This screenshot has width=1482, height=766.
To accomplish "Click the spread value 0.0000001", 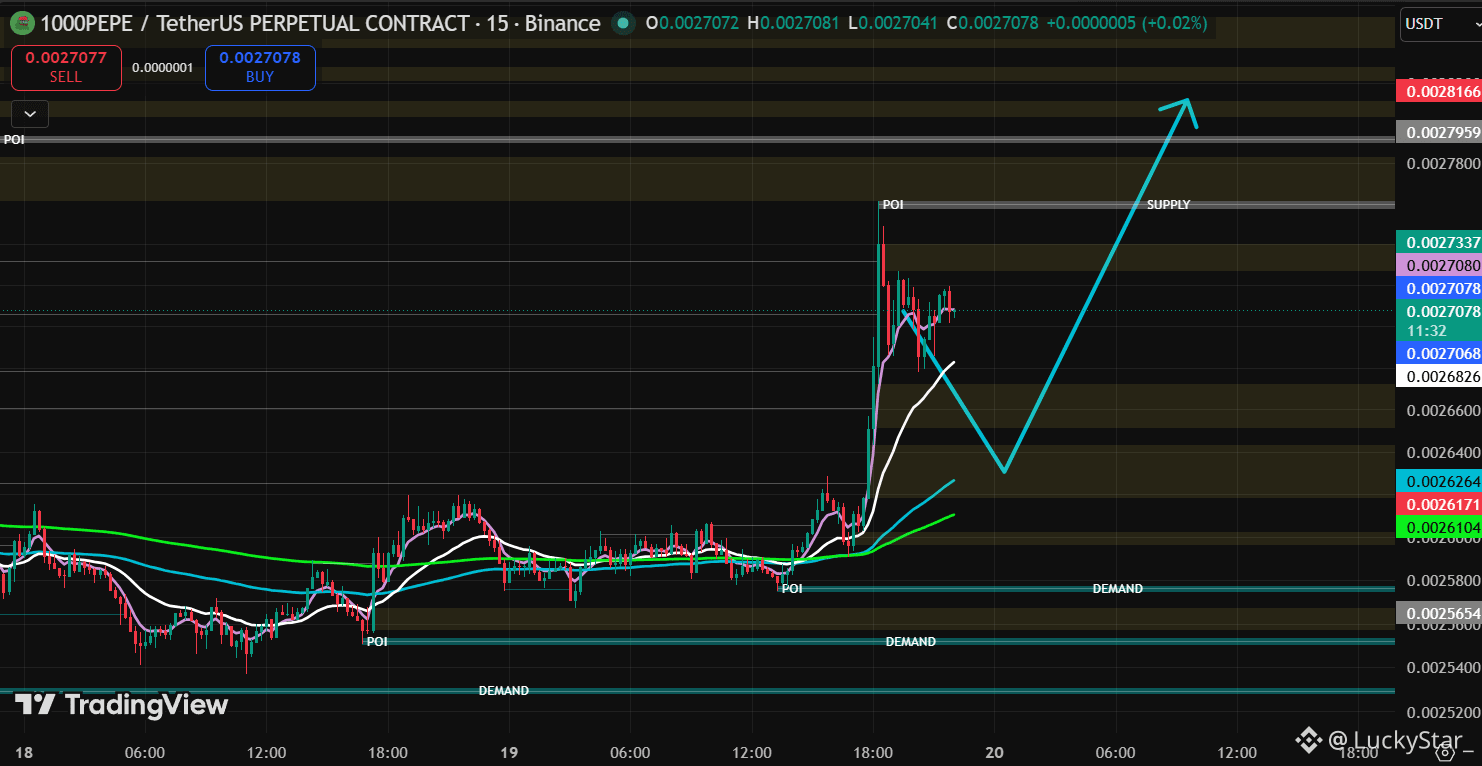I will [163, 68].
